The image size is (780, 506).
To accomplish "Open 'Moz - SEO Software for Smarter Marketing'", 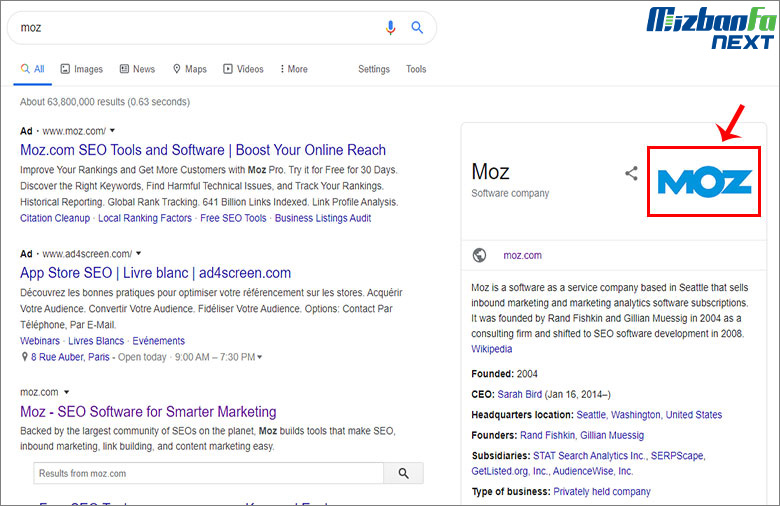I will point(148,411).
